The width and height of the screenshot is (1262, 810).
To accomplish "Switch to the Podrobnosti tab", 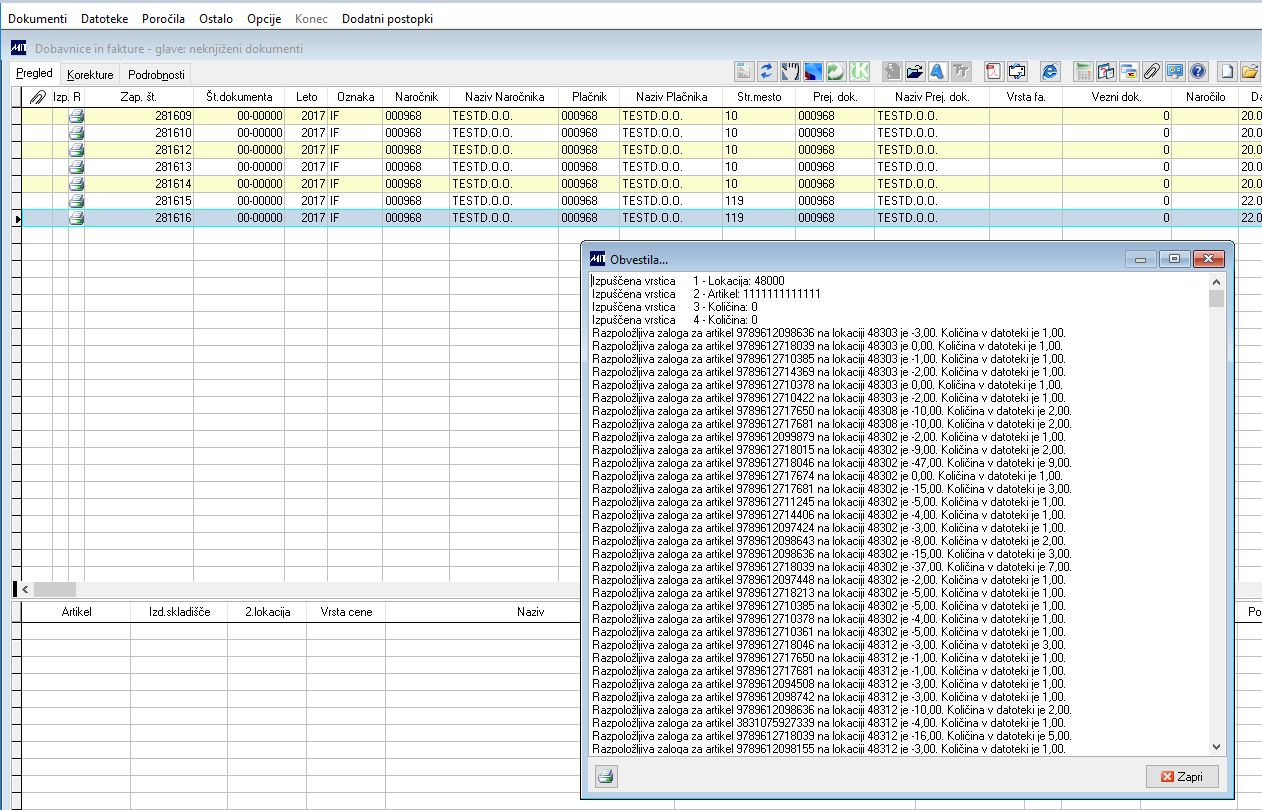I will point(156,75).
